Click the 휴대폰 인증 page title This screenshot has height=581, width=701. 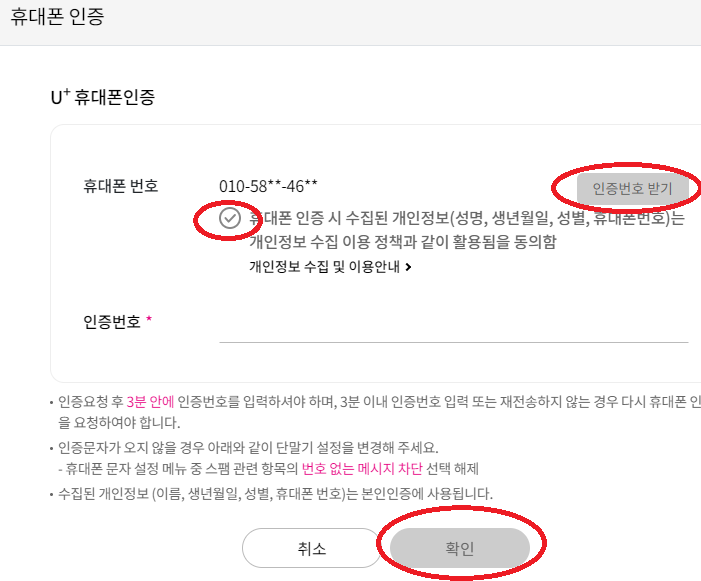pyautogui.click(x=56, y=17)
